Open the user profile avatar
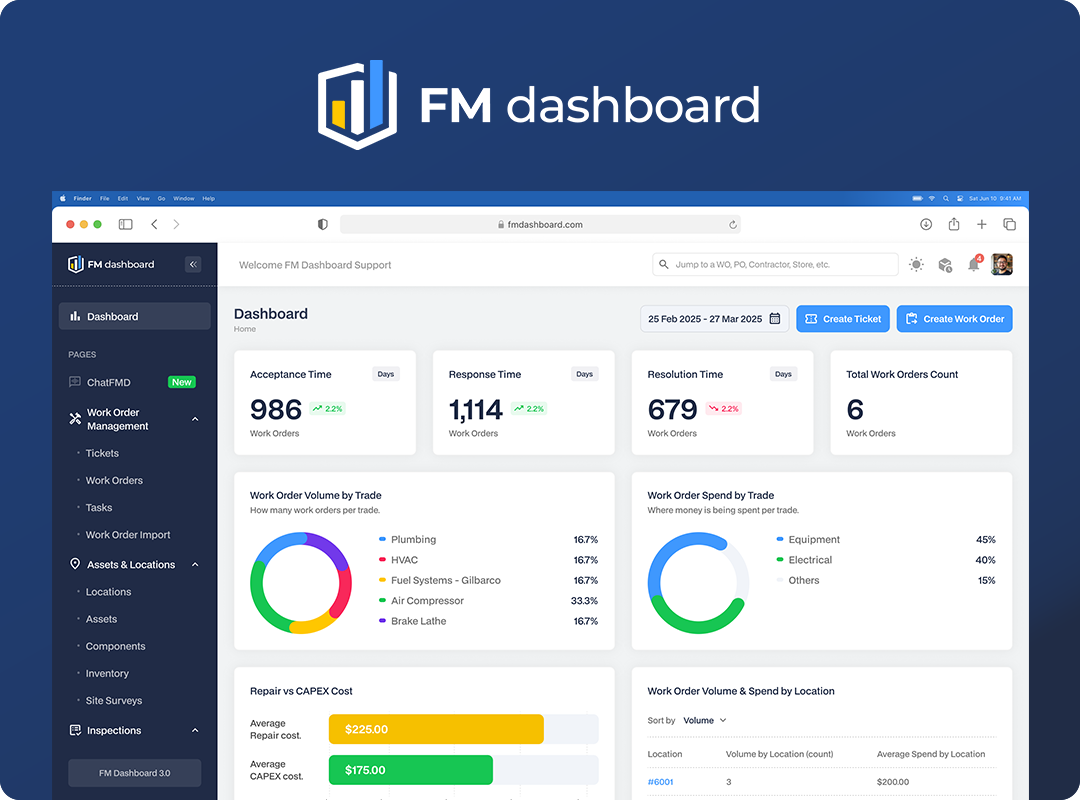The image size is (1080, 800). pyautogui.click(x=1001, y=264)
